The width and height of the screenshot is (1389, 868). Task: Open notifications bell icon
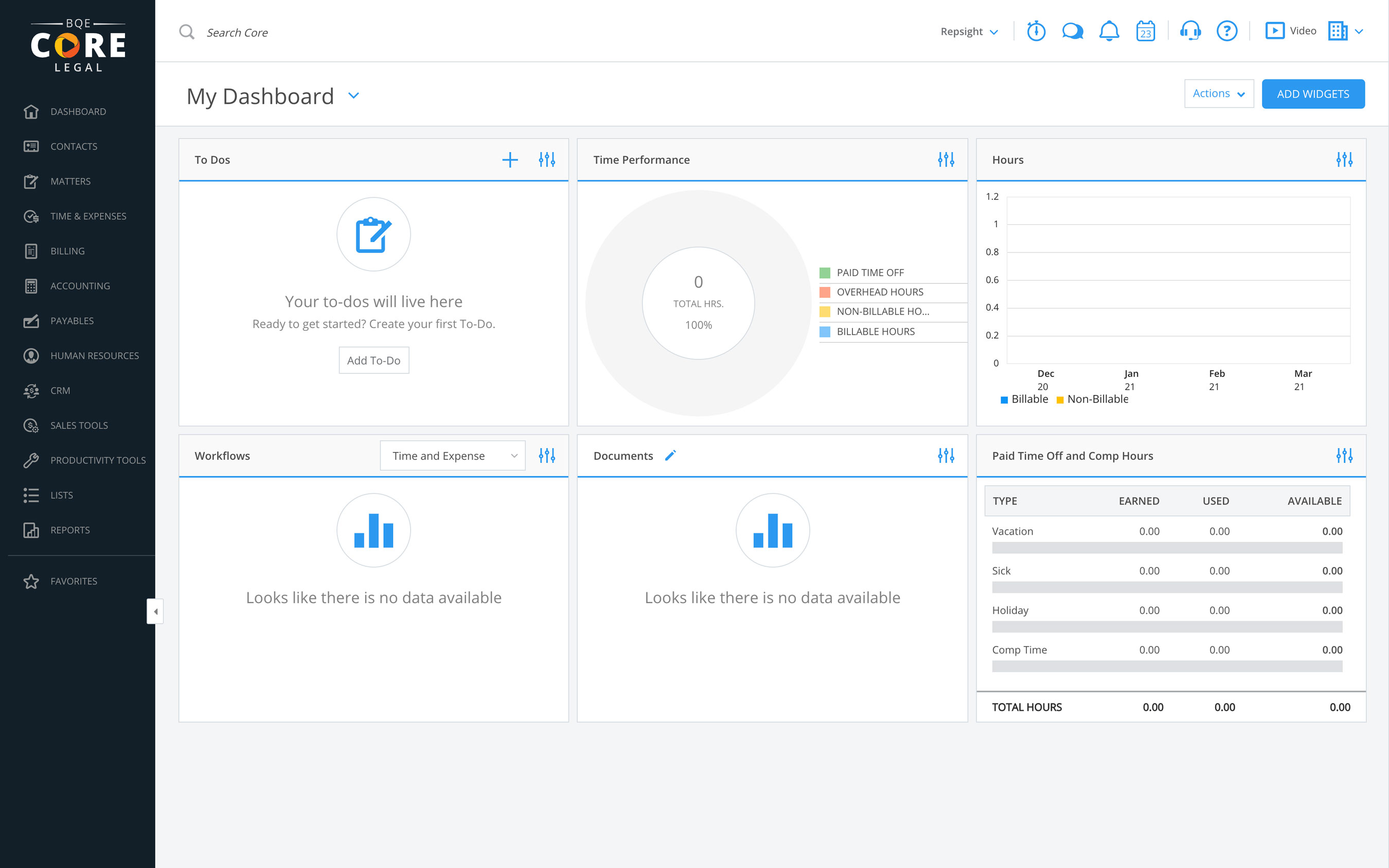click(1109, 31)
